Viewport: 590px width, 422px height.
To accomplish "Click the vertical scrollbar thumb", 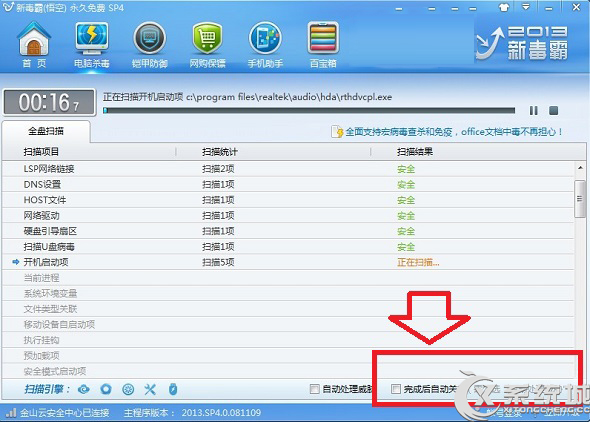I will [x=579, y=199].
